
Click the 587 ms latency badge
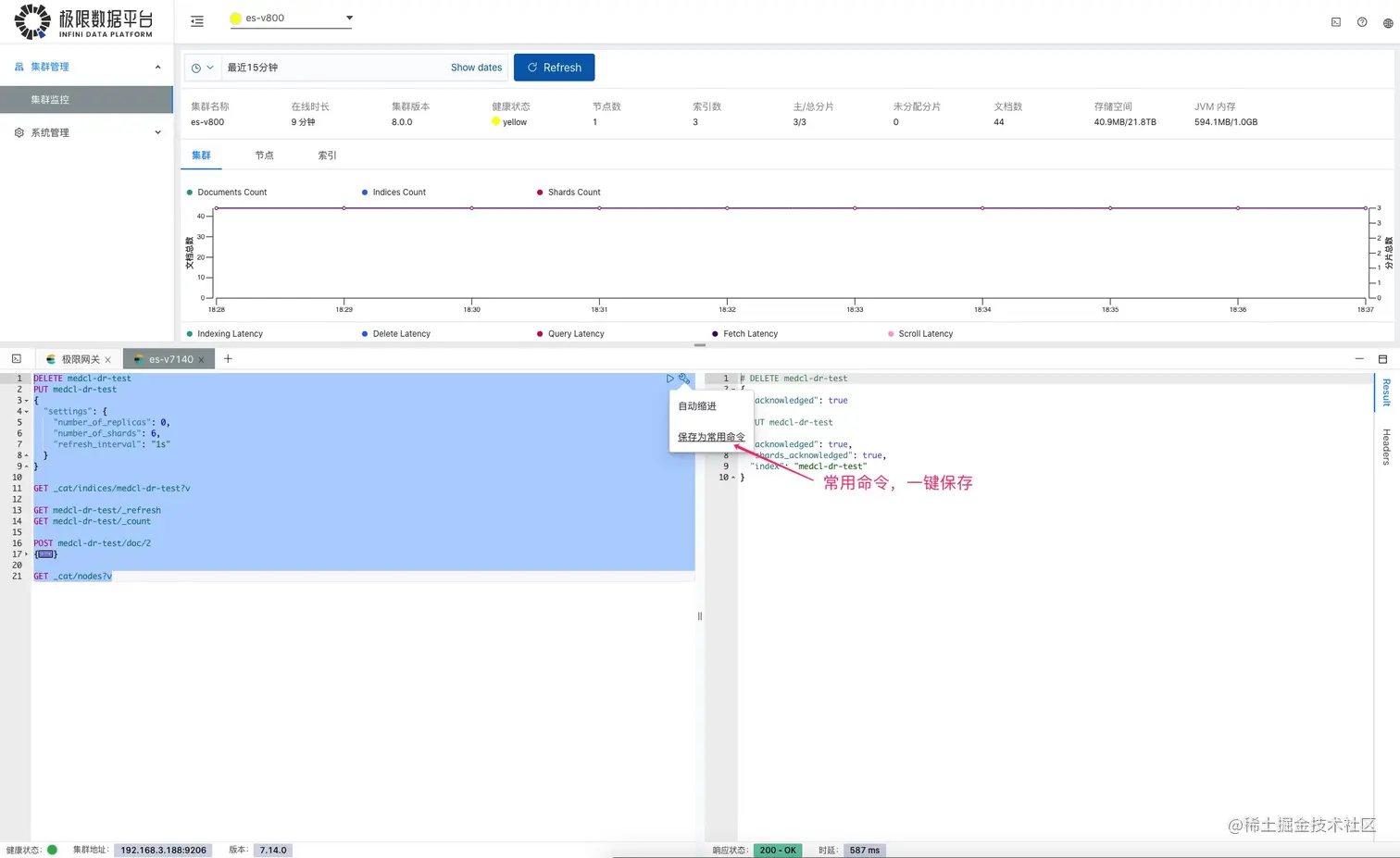(865, 850)
